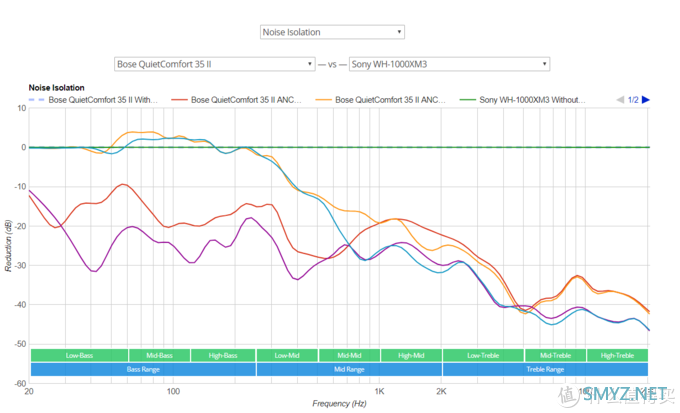Screen dimensions: 680x413
Task: Toggle red Bose QuietComfort 35 II ANC legend
Action: tap(236, 100)
